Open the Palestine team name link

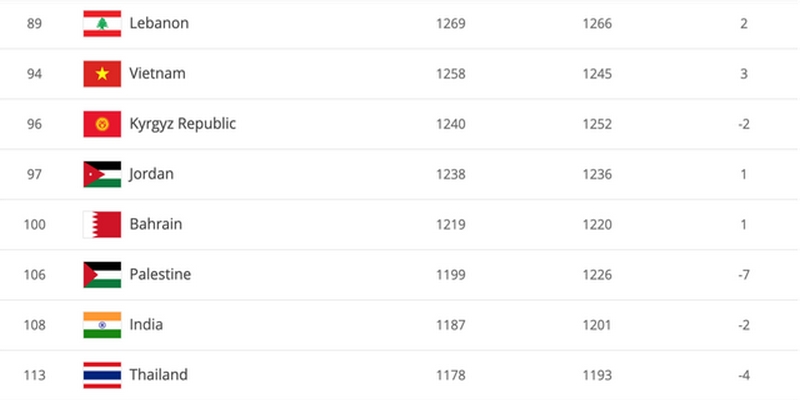[160, 274]
